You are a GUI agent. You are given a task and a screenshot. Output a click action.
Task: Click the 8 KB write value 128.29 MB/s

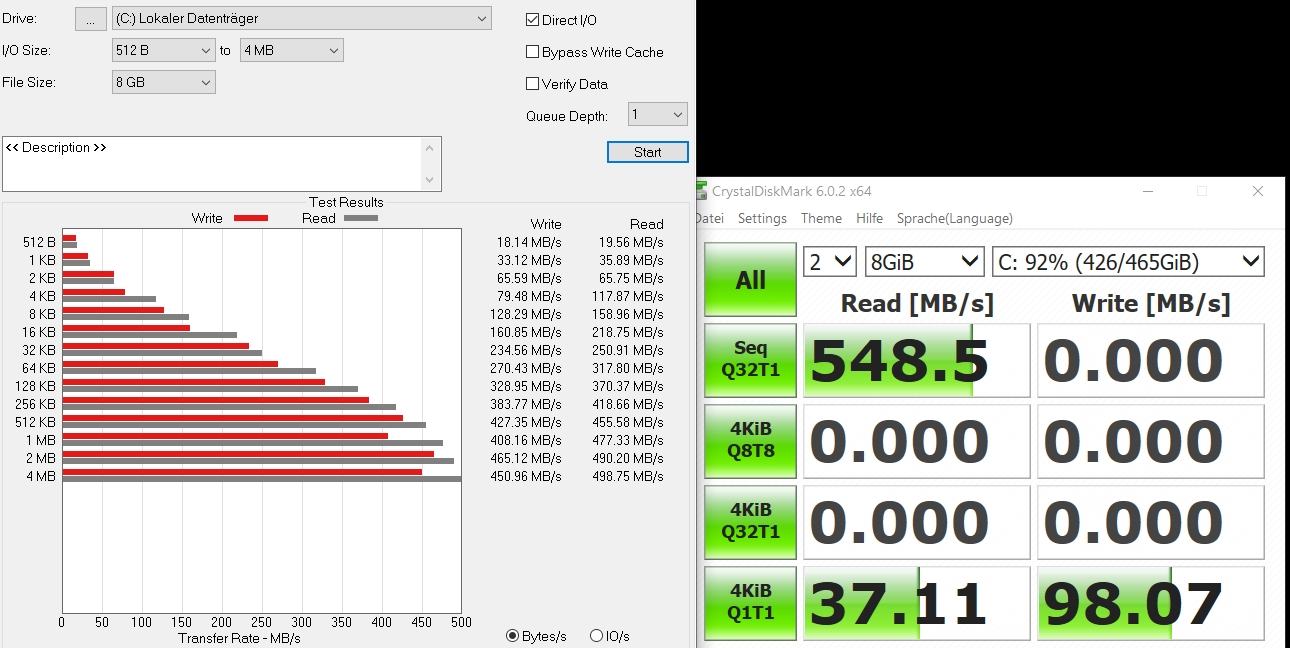coord(526,314)
